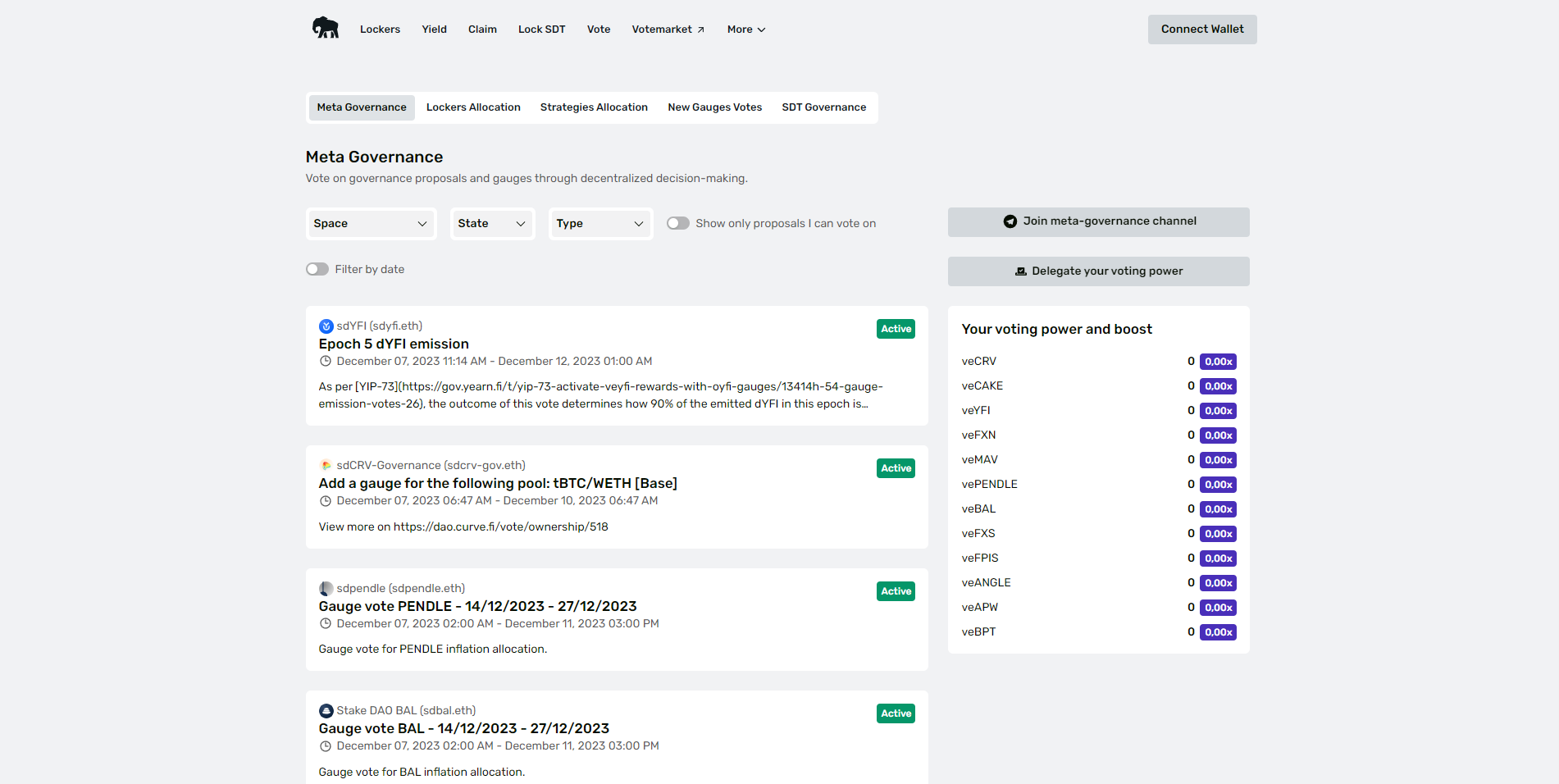Screen dimensions: 1559x784
Task: Enable Show only proposals I can vote on
Action: [677, 224]
